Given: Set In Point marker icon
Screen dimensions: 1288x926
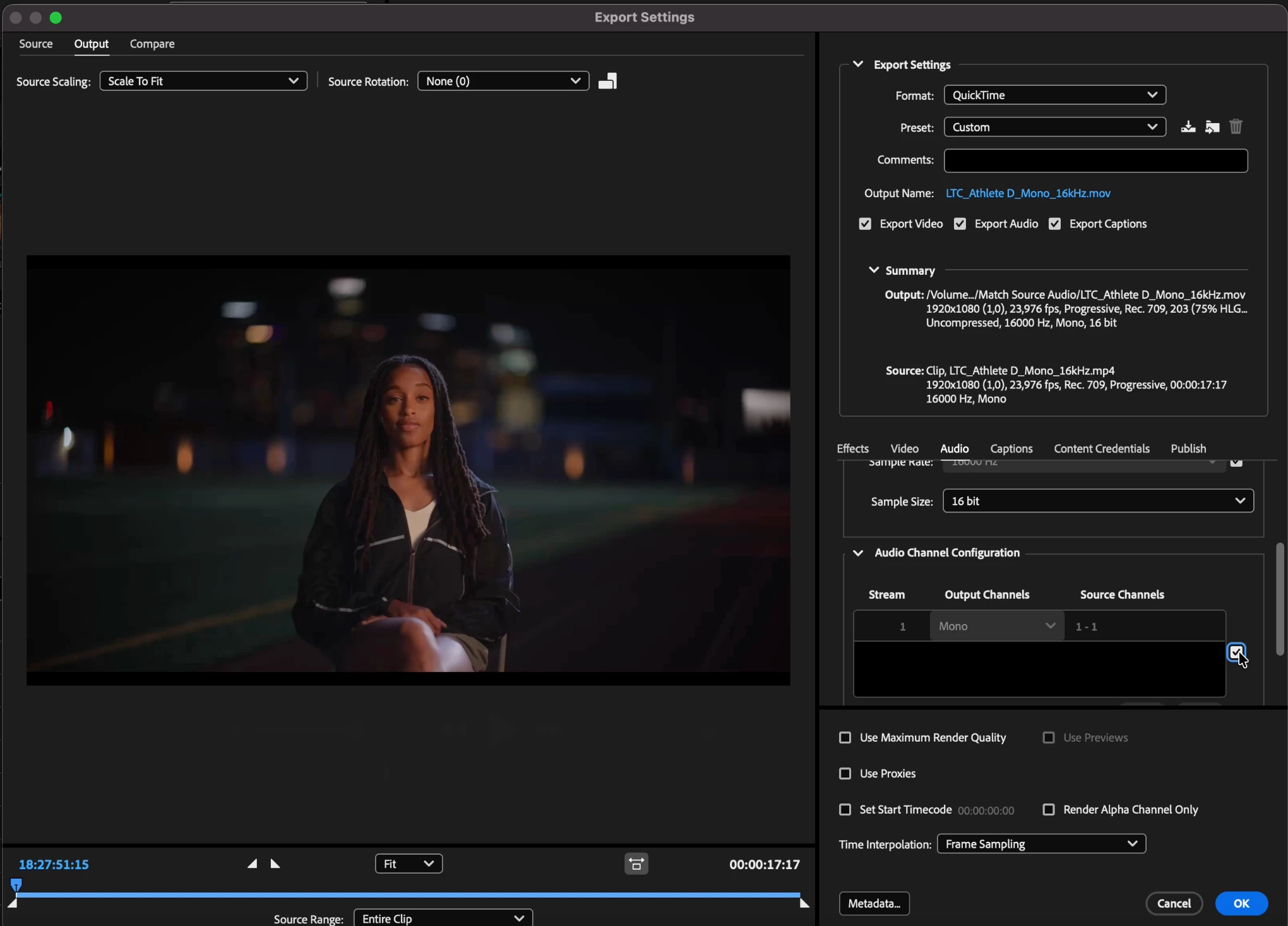Looking at the screenshot, I should click(x=252, y=863).
